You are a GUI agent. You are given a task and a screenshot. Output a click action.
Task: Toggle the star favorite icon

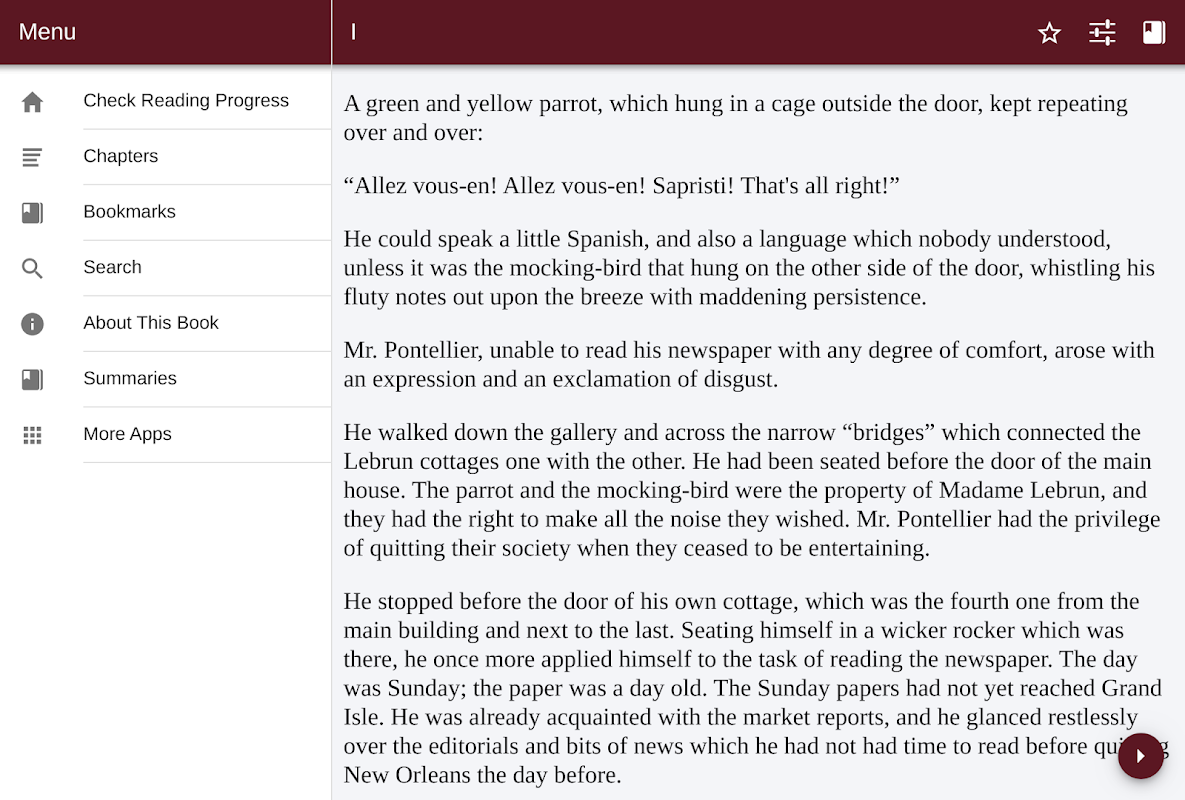pyautogui.click(x=1049, y=32)
